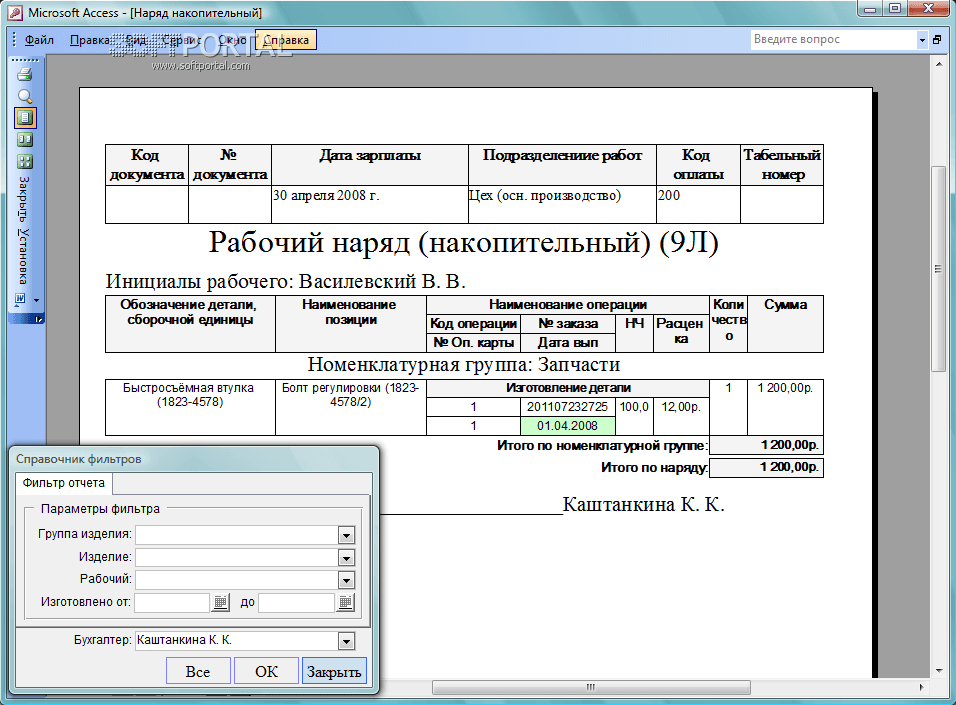Click the Изделие combo field
Screen dimensions: 956x705
point(237,558)
